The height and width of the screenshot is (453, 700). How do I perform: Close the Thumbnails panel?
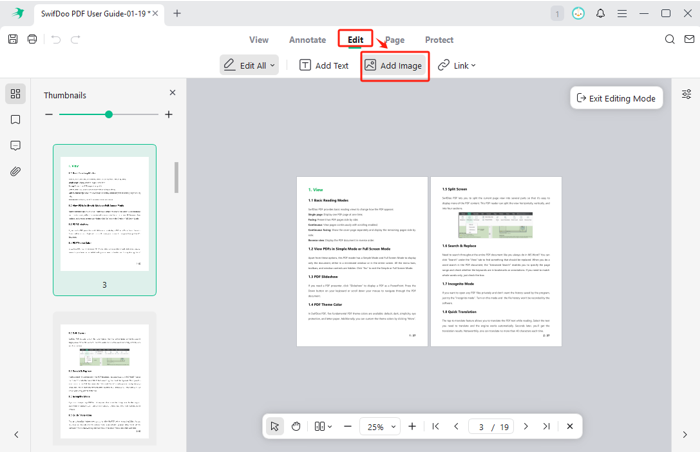172,93
